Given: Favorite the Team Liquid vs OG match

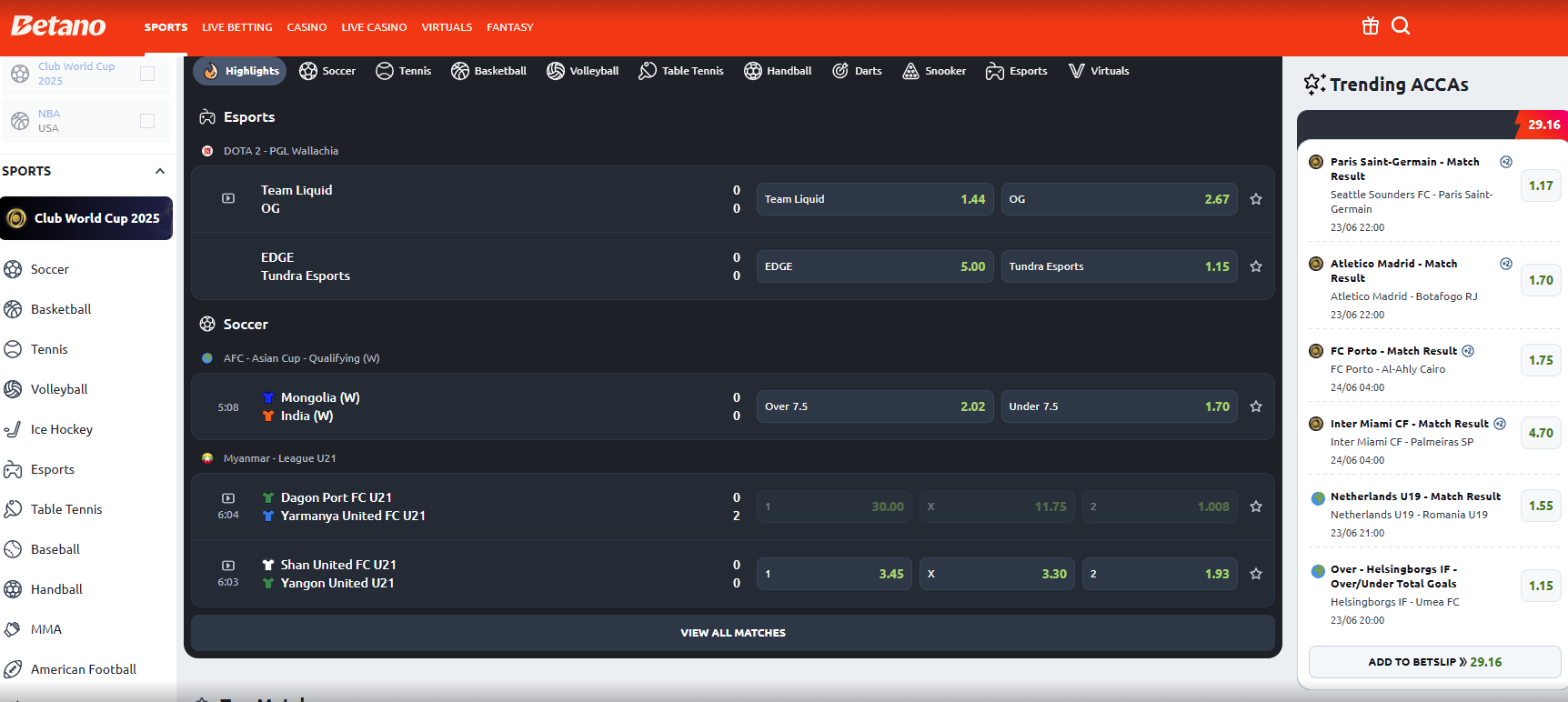Looking at the screenshot, I should (x=1256, y=199).
